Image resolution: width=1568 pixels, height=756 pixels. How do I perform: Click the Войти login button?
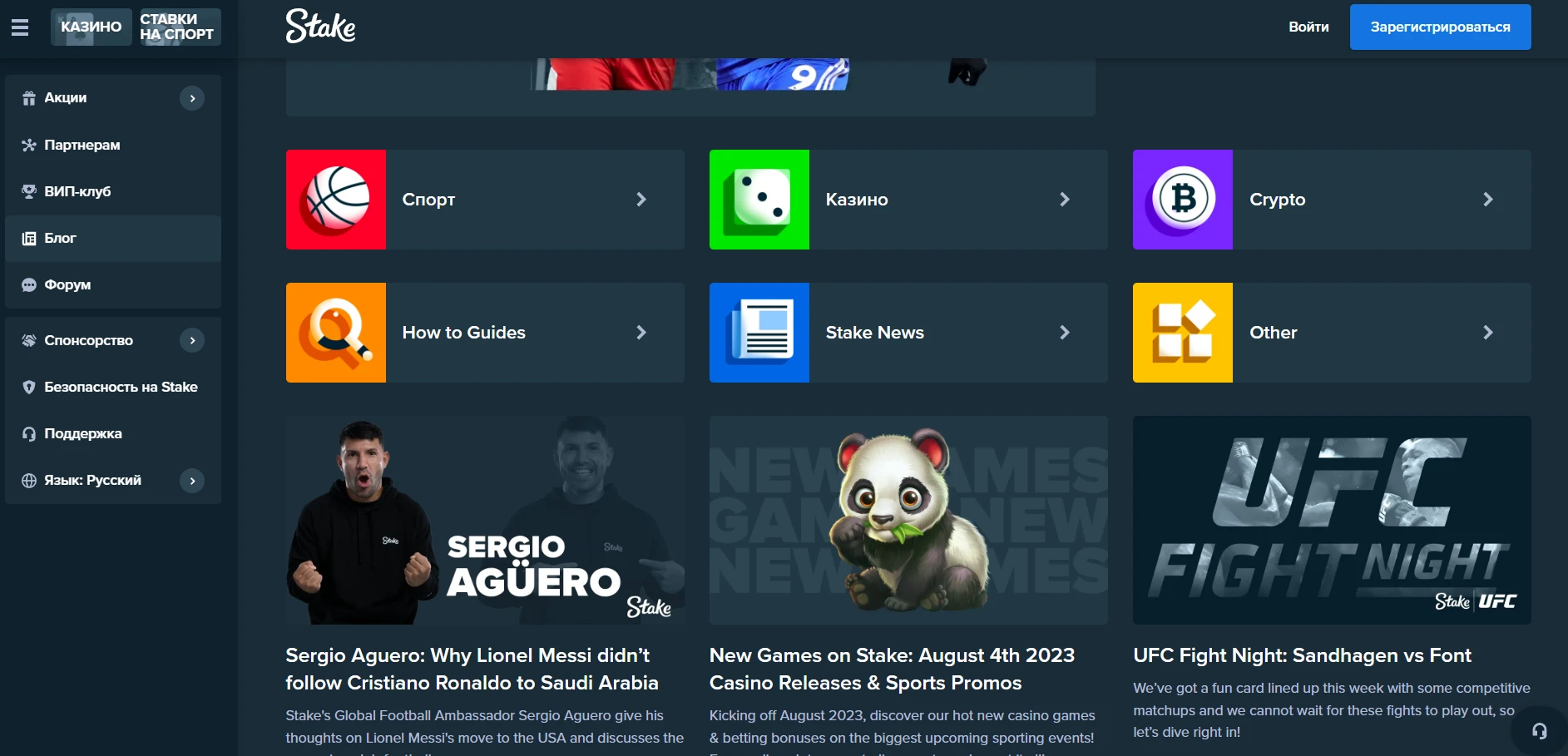tap(1308, 27)
